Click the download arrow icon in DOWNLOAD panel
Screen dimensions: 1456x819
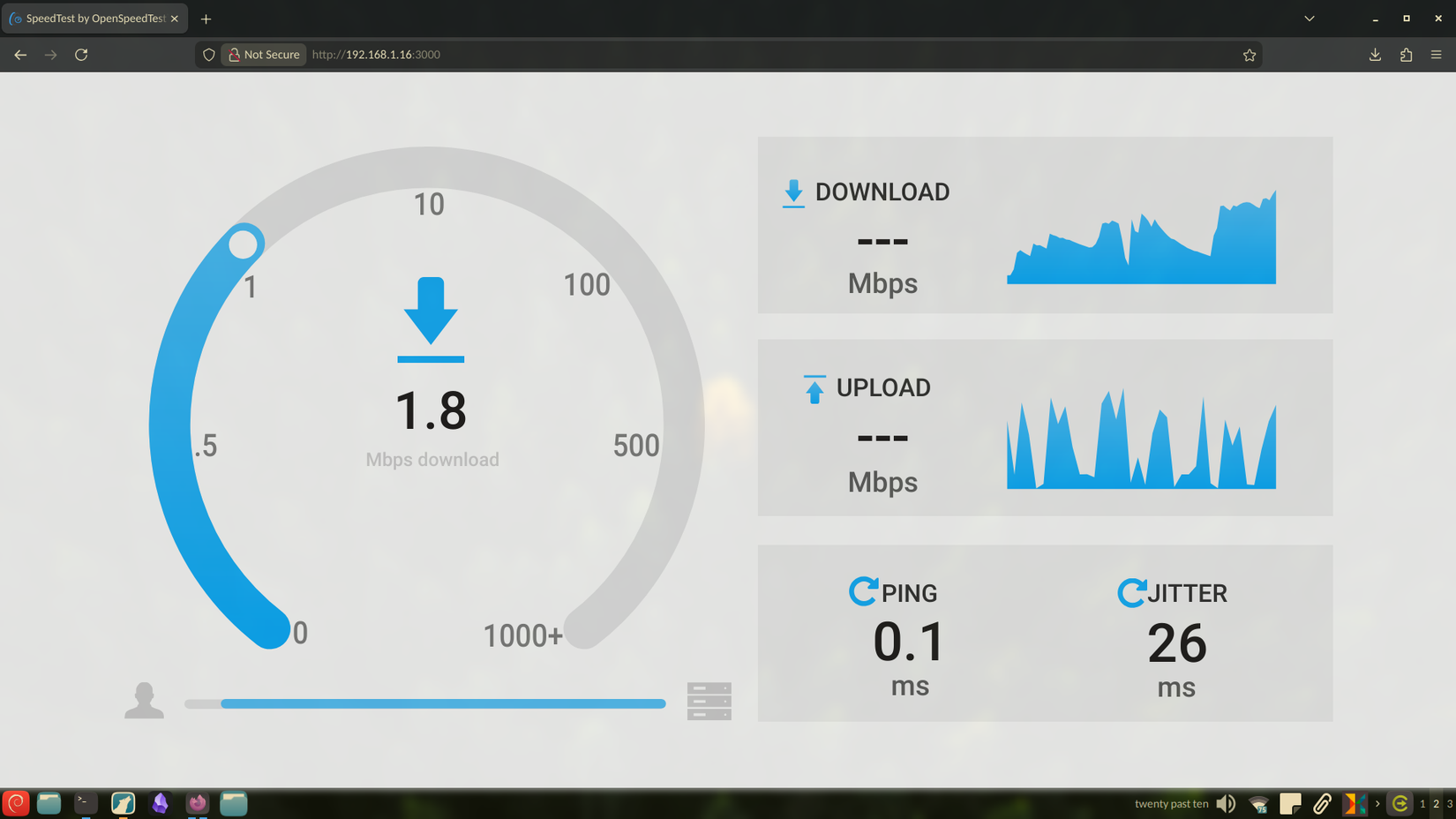tap(792, 192)
